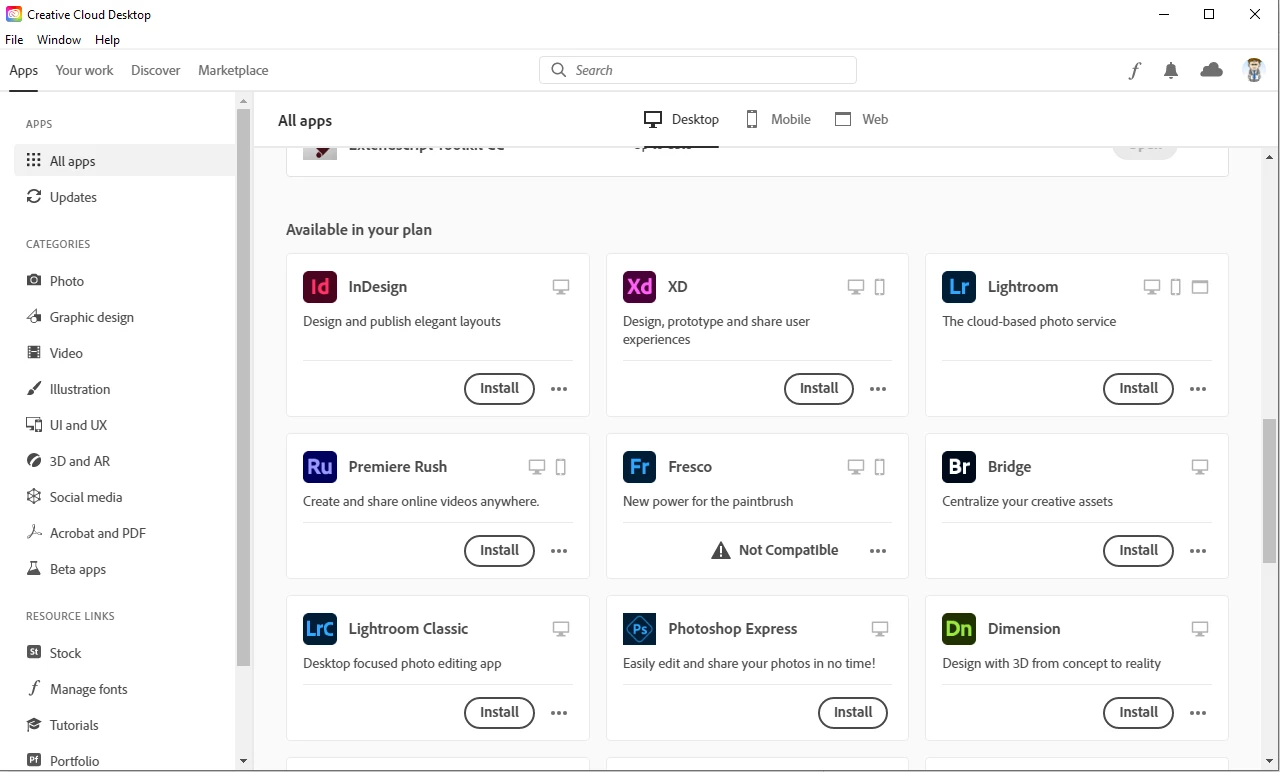Open the Stock resource link
Screen dimensions: 1280x772
coord(125,653)
